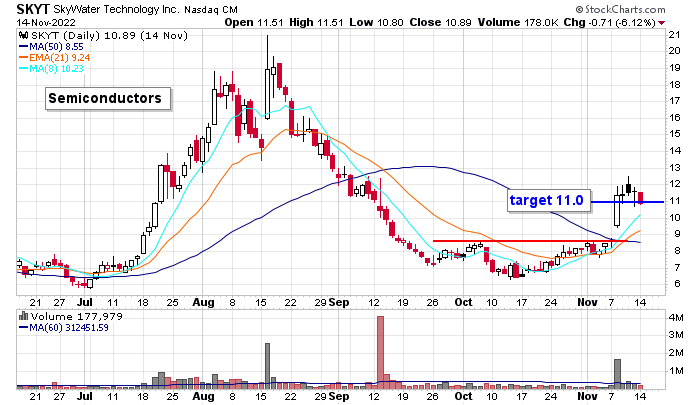
Task: Click the 'Volume 178.0K' header value
Action: click(518, 22)
